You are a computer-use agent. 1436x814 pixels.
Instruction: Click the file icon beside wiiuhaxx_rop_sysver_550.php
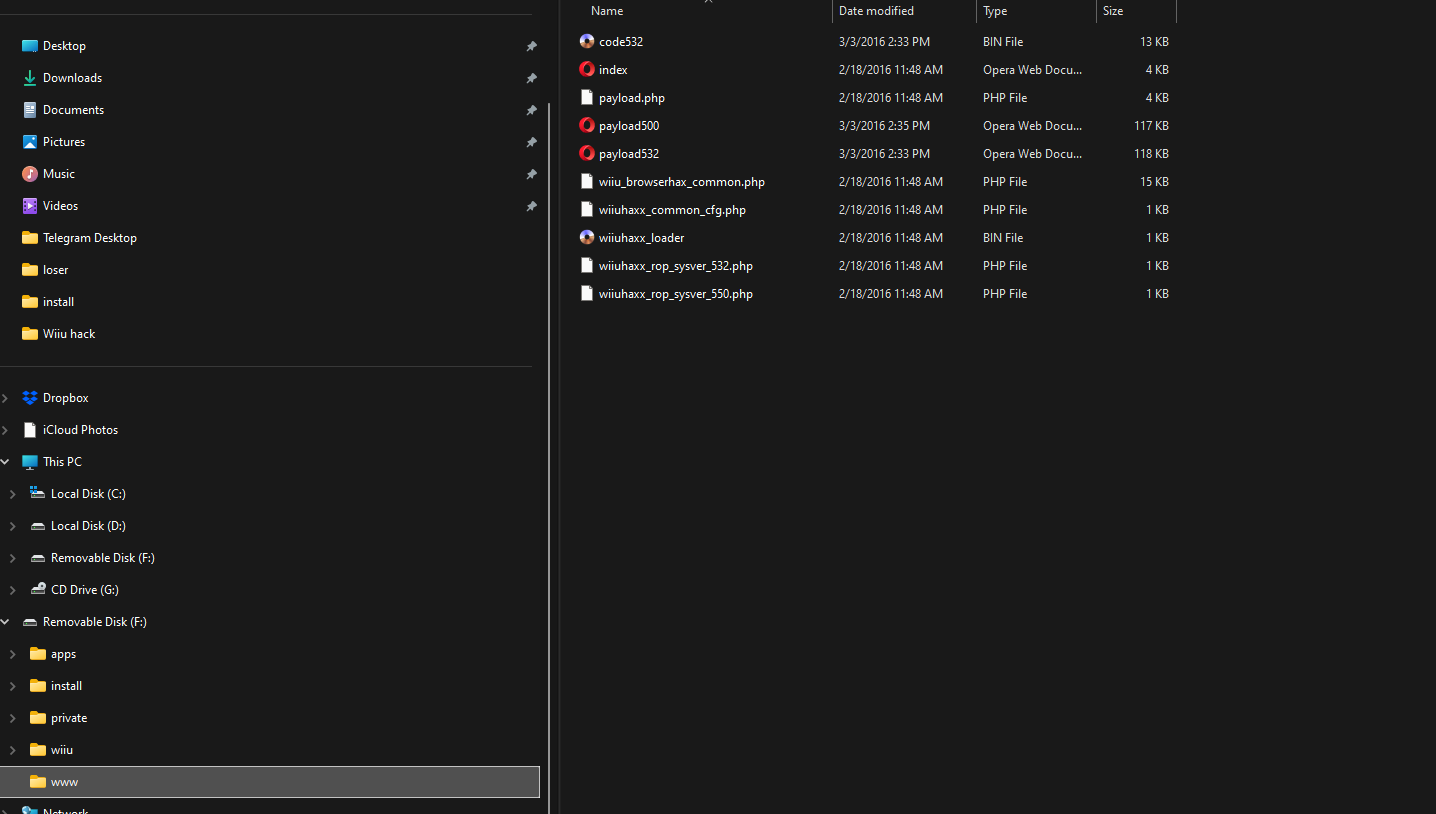click(x=587, y=294)
